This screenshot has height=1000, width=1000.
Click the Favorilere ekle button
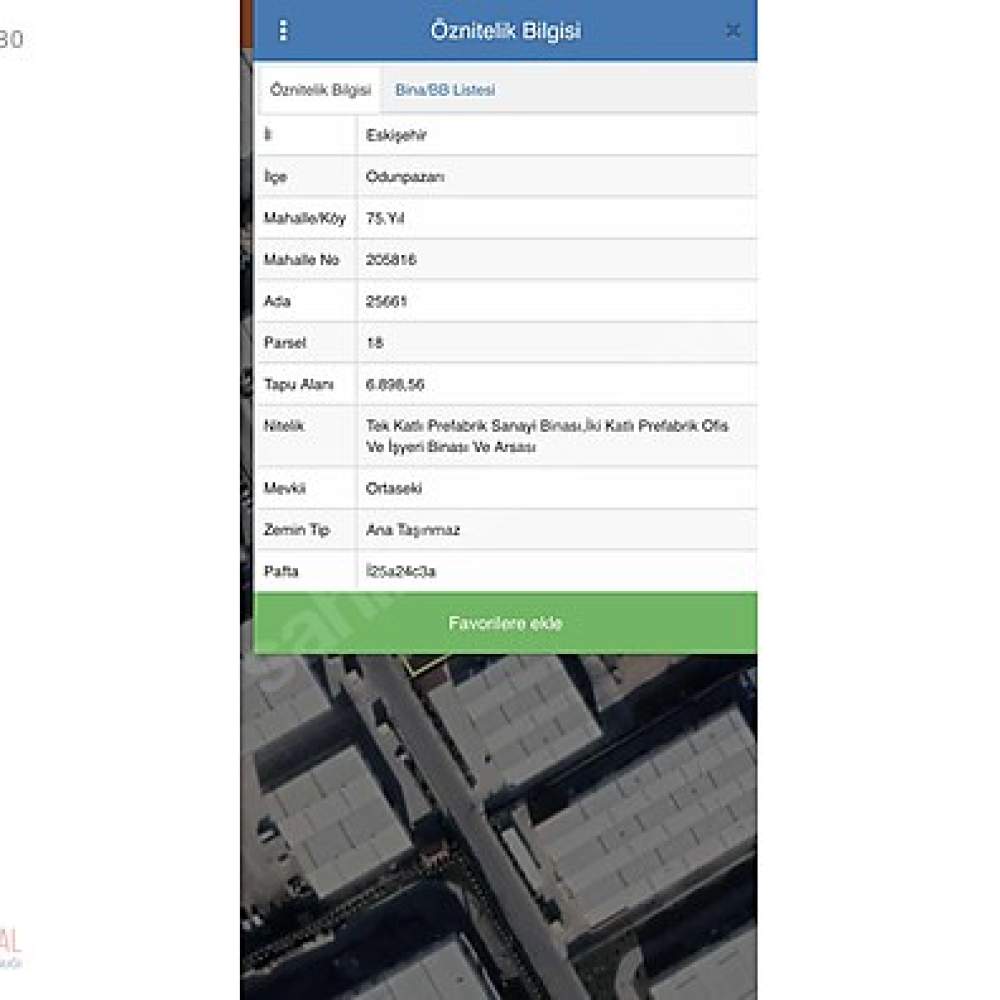coord(505,623)
